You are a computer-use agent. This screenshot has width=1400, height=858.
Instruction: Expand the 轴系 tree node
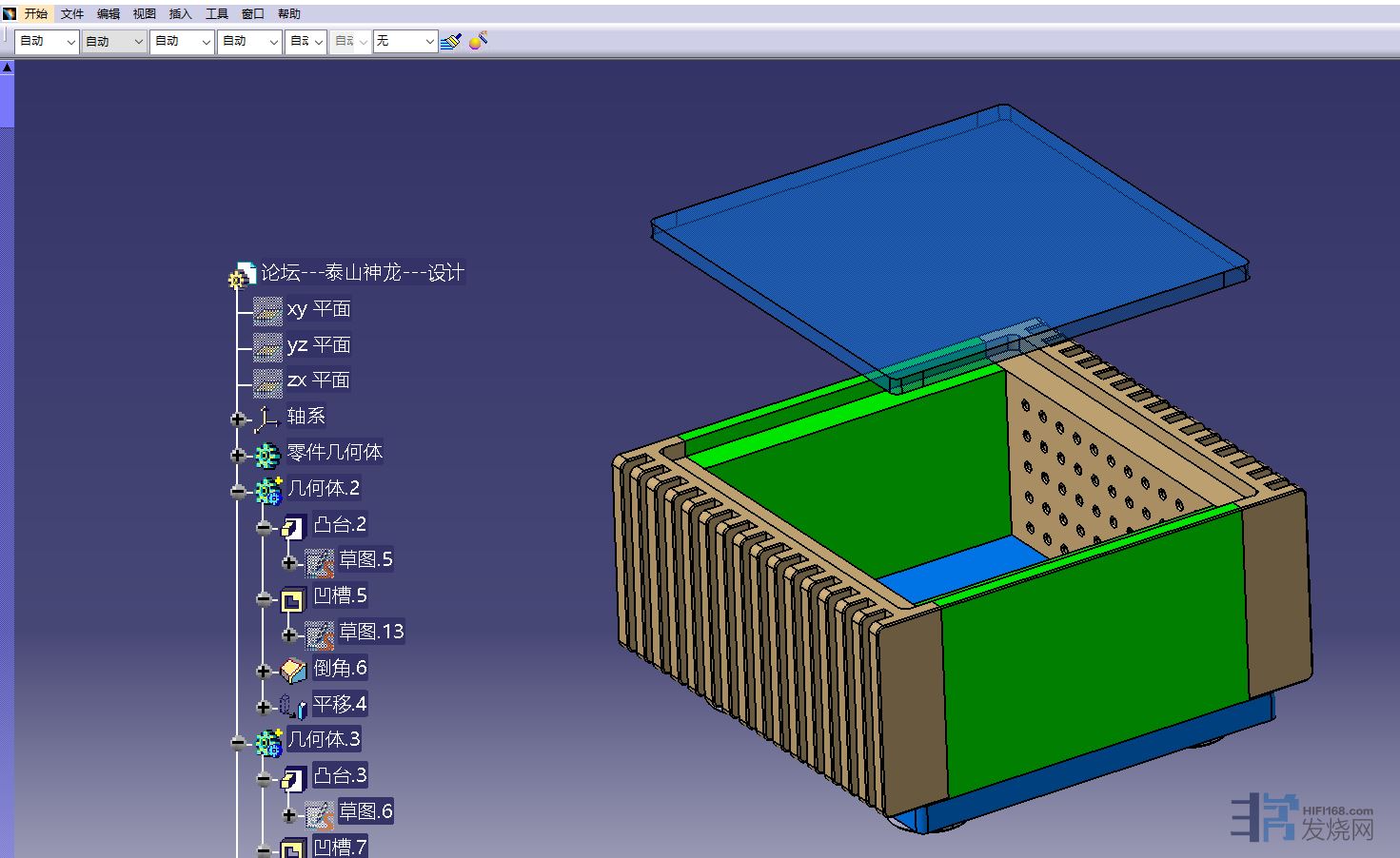[x=238, y=419]
